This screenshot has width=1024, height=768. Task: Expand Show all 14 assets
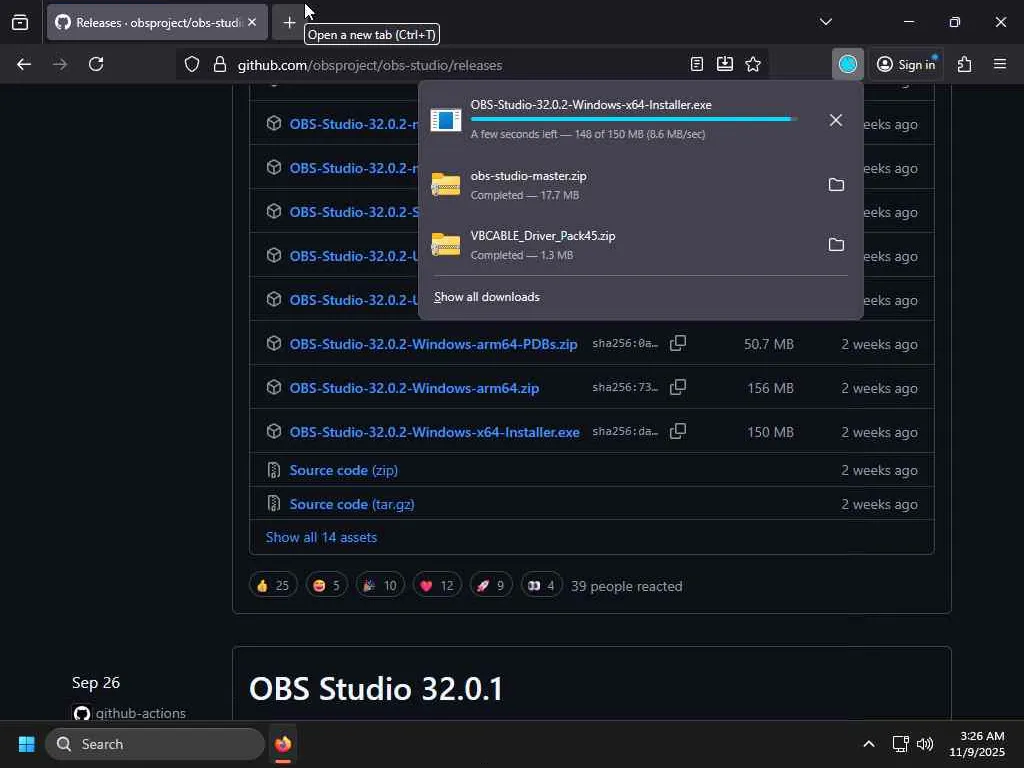coord(321,537)
